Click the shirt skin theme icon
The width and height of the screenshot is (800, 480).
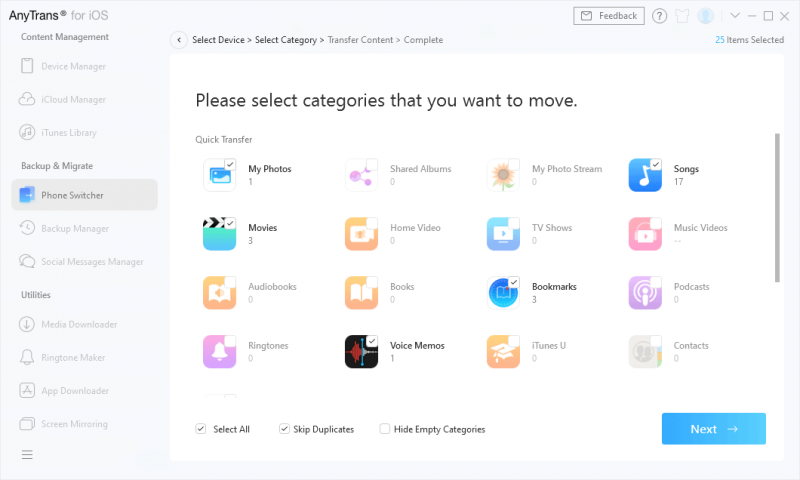coord(682,16)
